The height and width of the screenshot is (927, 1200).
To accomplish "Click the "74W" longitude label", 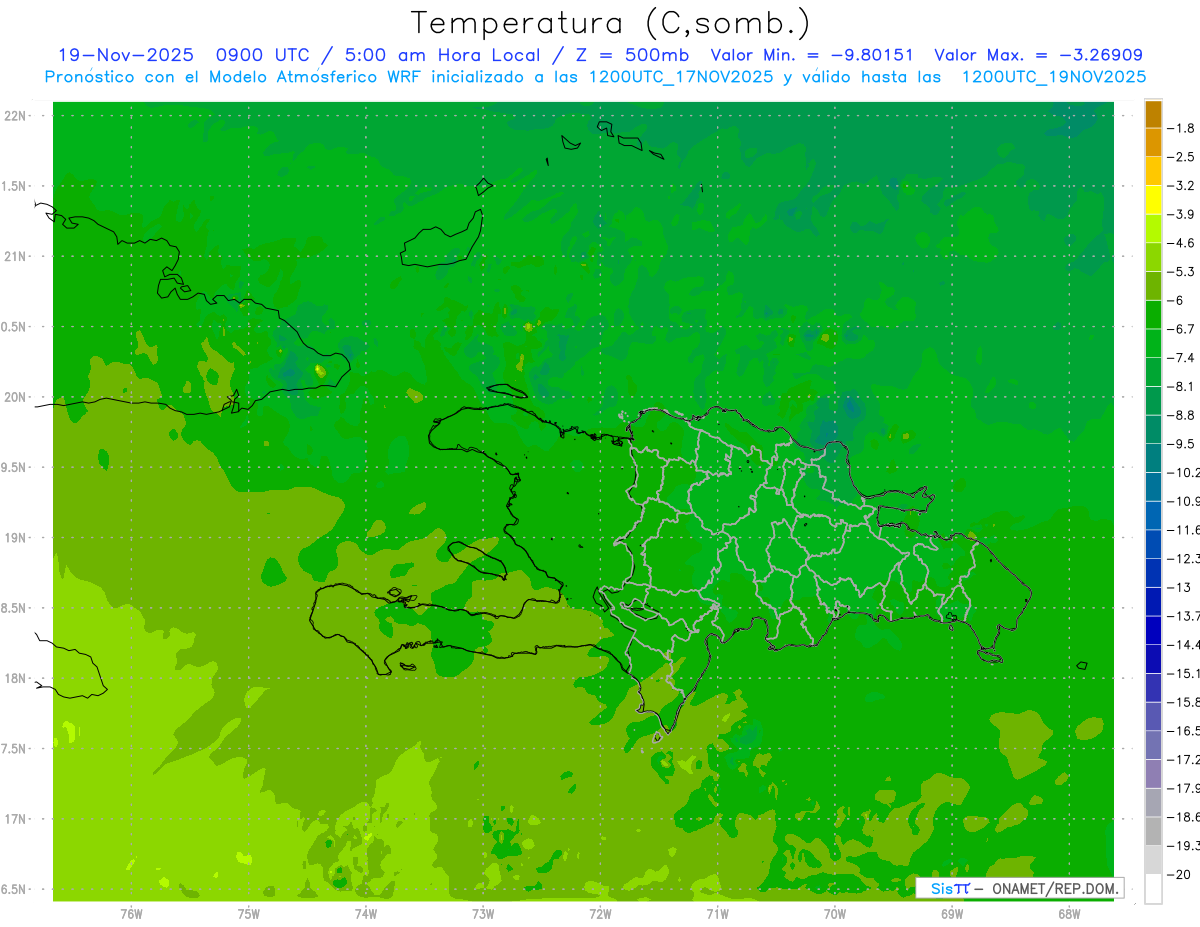I will [x=366, y=914].
